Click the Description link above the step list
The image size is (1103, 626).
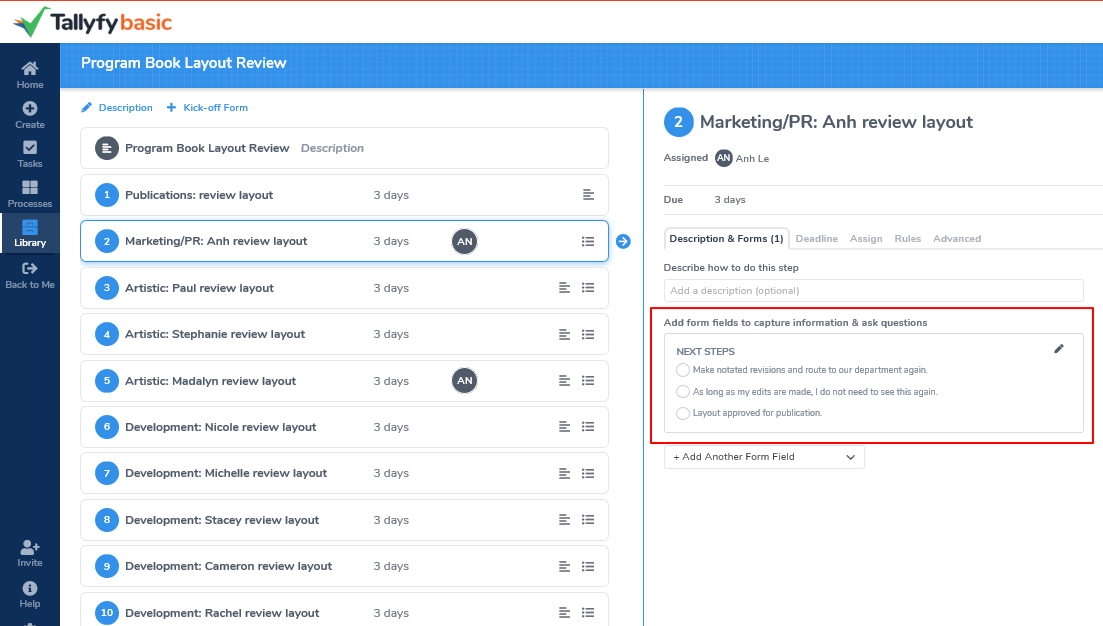coord(124,107)
